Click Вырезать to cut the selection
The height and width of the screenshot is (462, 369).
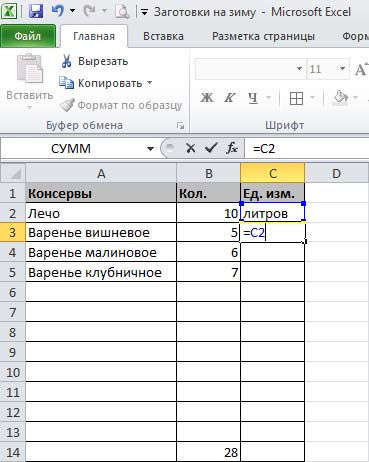tap(94, 61)
